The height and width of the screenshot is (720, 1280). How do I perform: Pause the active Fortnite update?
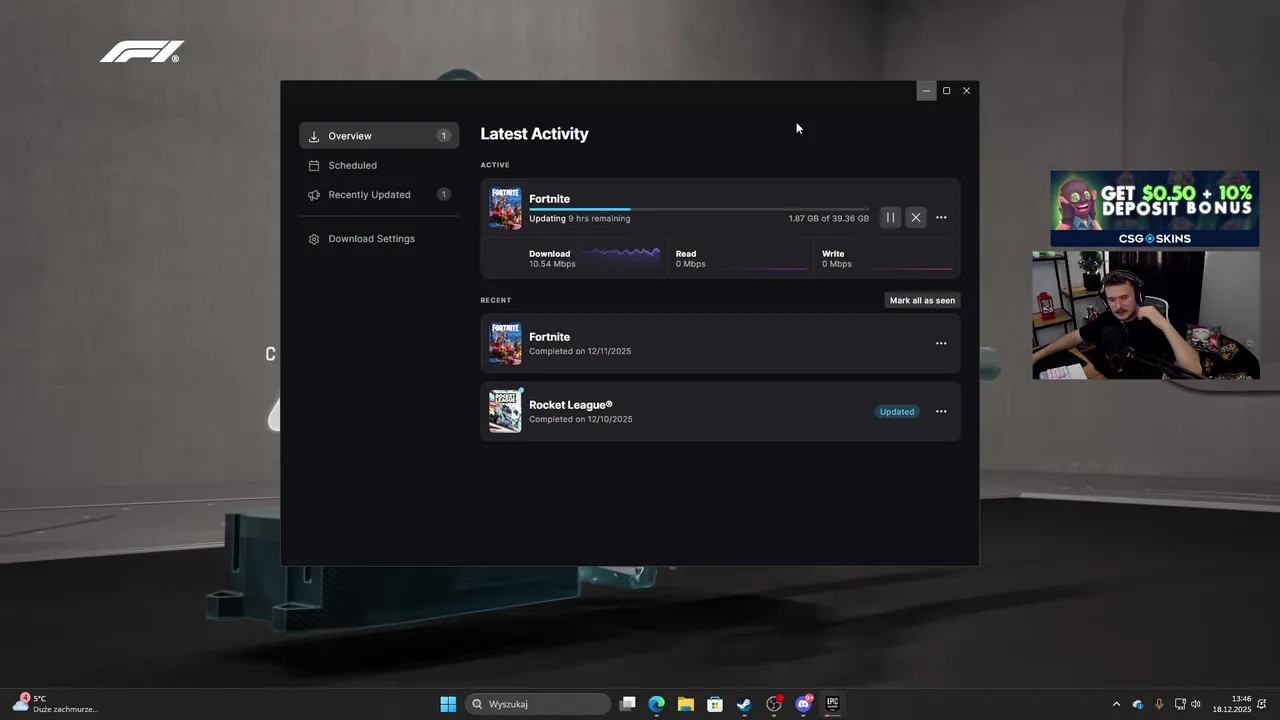(x=890, y=217)
